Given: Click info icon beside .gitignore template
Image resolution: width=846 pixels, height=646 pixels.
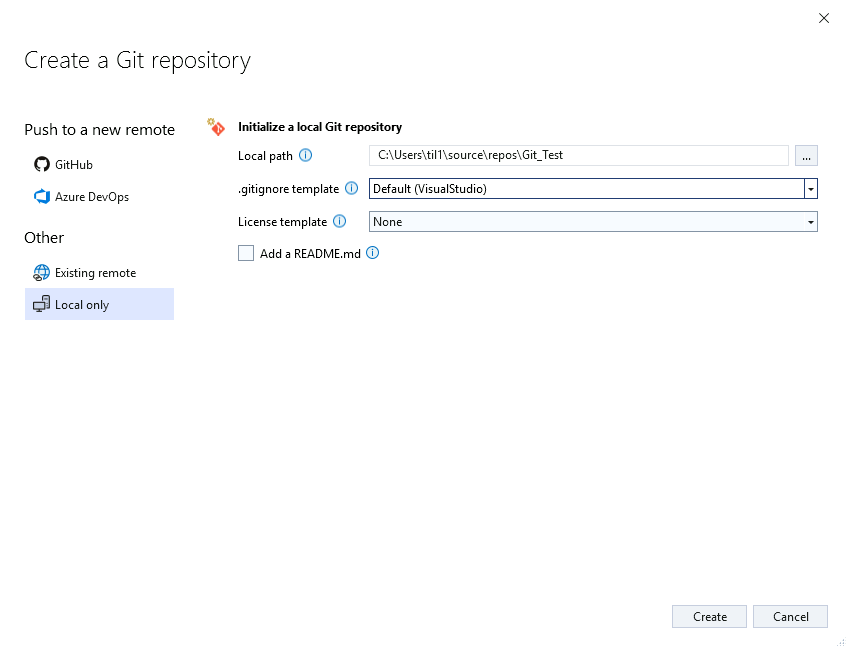Looking at the screenshot, I should point(351,188).
